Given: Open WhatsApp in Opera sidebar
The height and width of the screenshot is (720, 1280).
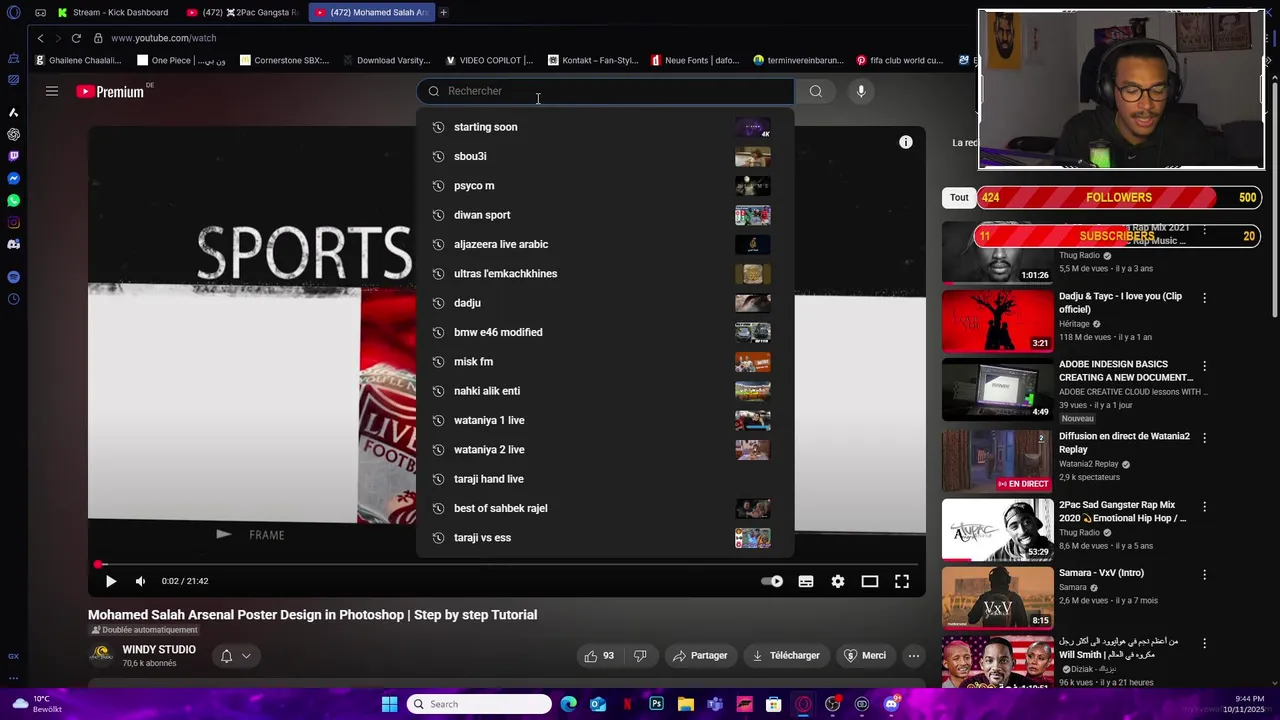Looking at the screenshot, I should click(x=13, y=200).
